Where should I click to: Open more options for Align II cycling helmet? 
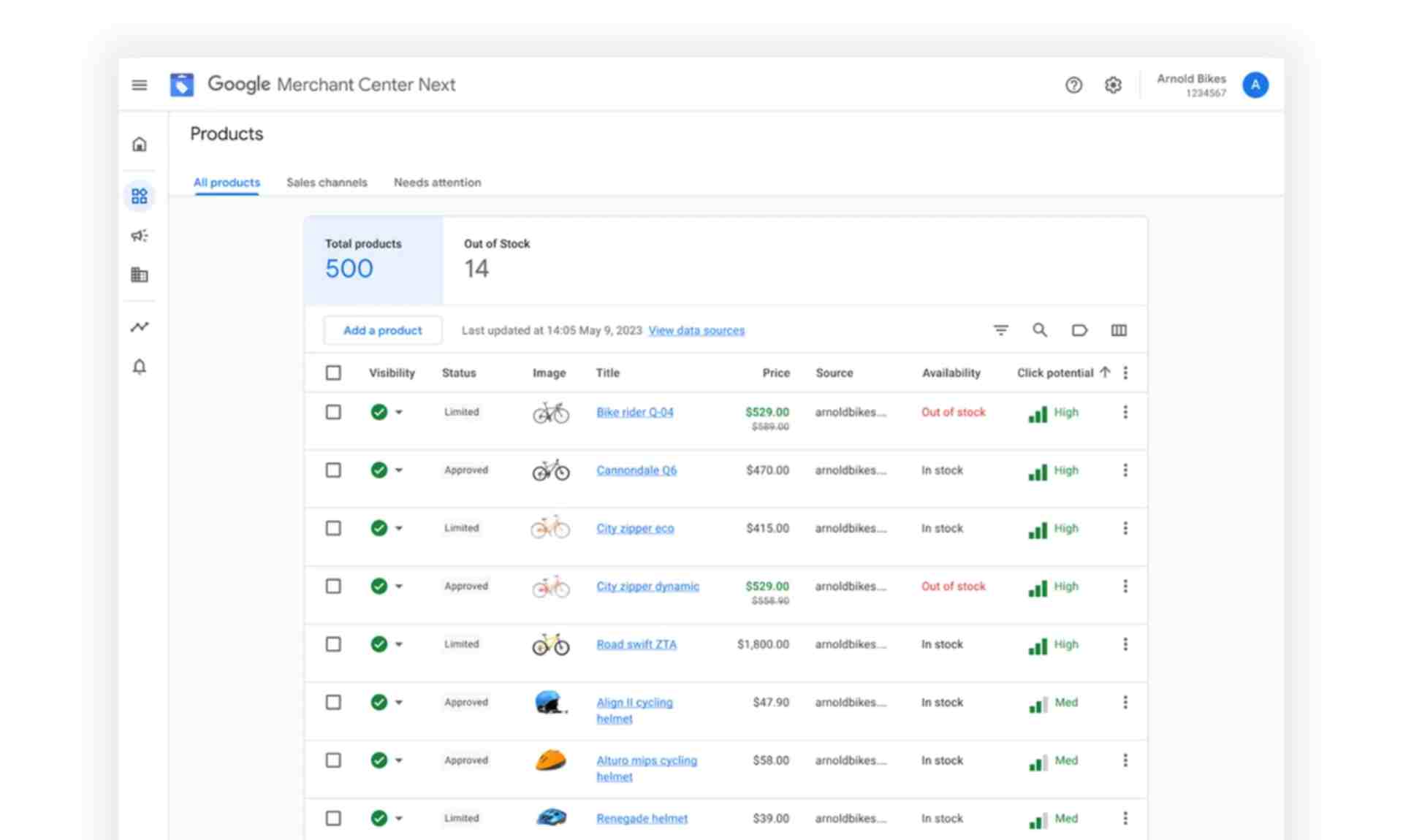pos(1125,702)
